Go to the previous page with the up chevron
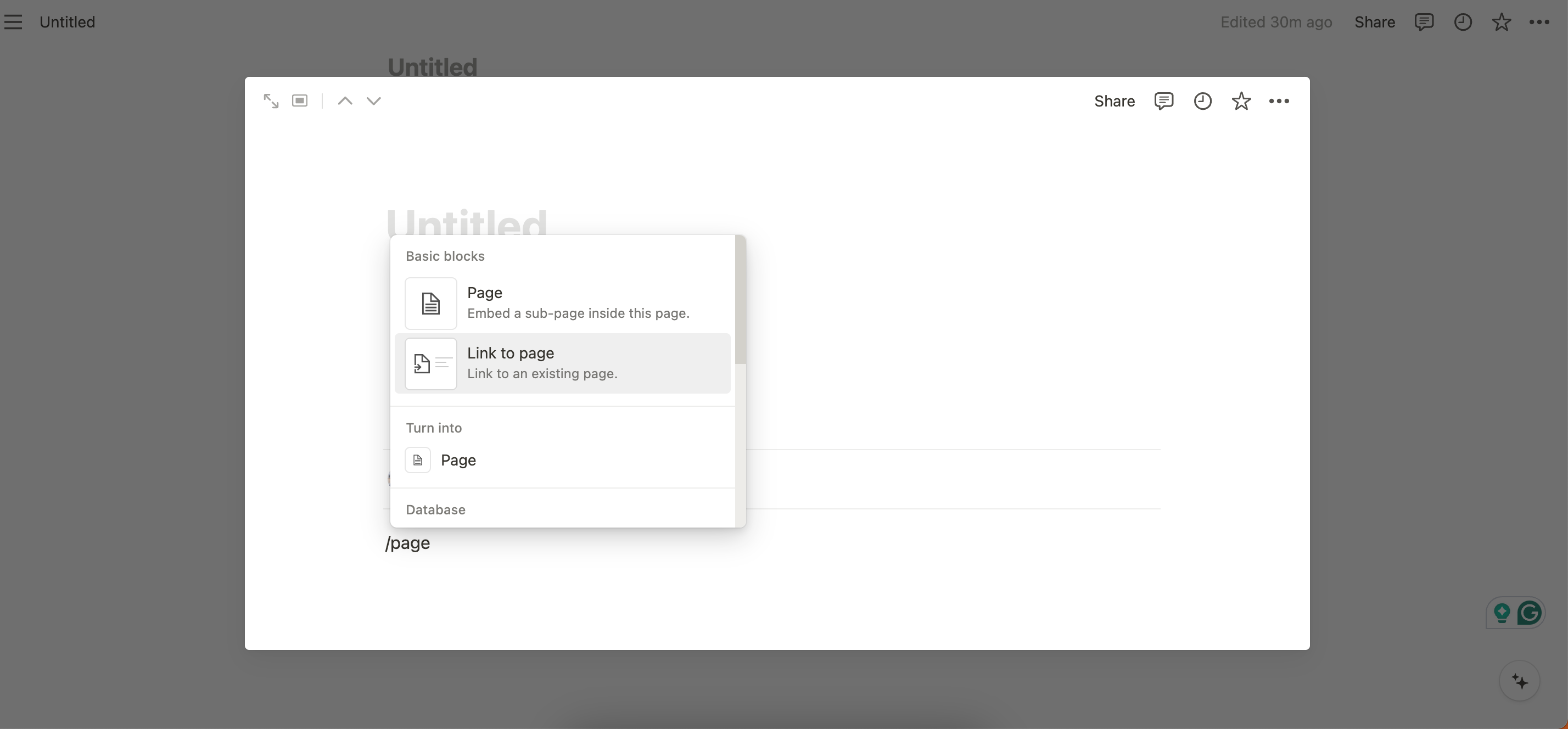This screenshot has width=1568, height=729. pos(345,101)
